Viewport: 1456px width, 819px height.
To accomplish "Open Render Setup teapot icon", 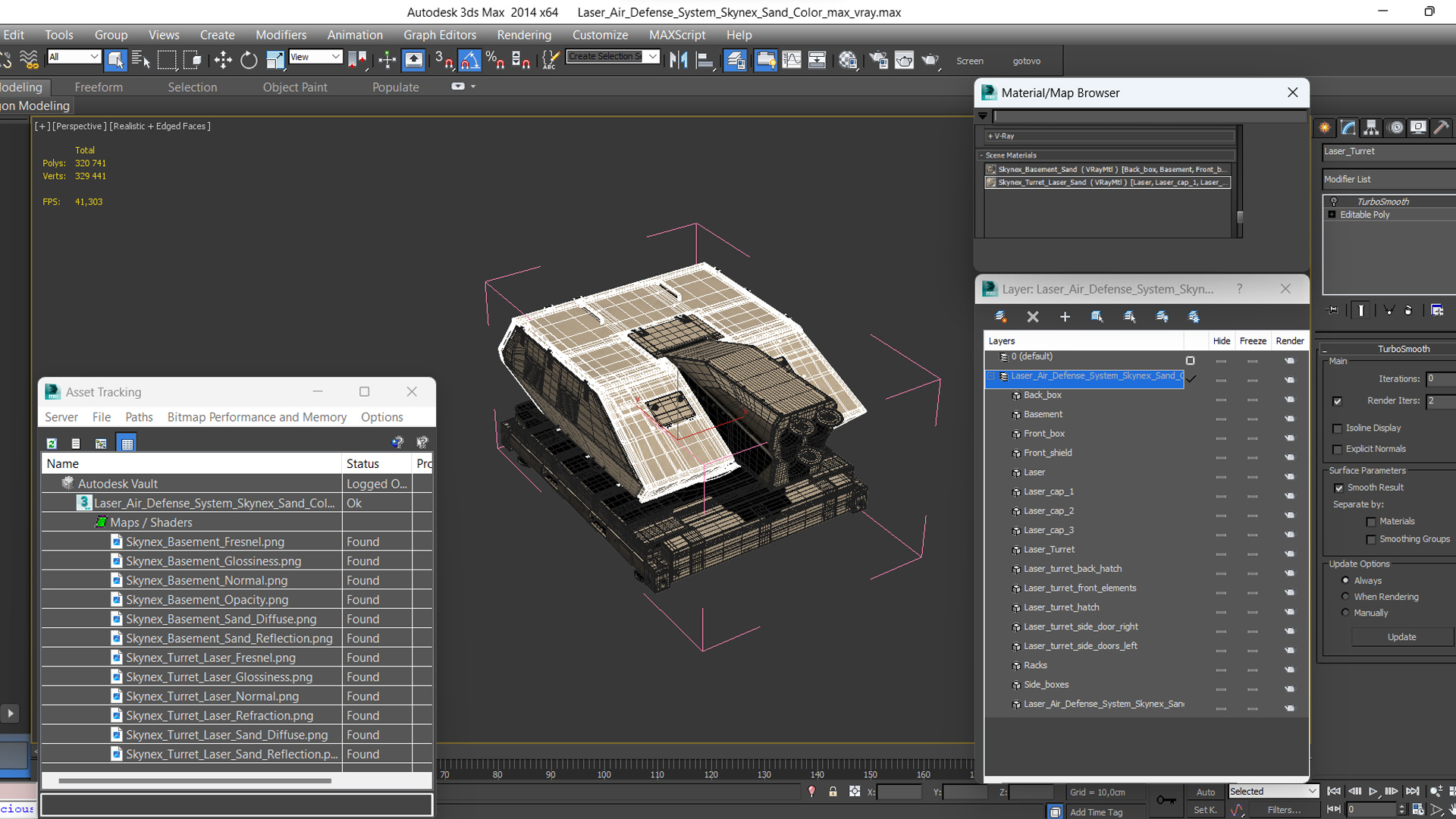I will [878, 60].
